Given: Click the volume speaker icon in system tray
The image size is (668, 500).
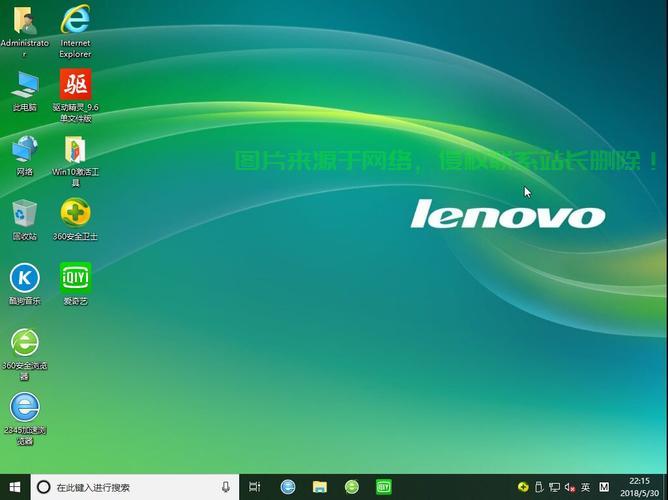Looking at the screenshot, I should 570,487.
